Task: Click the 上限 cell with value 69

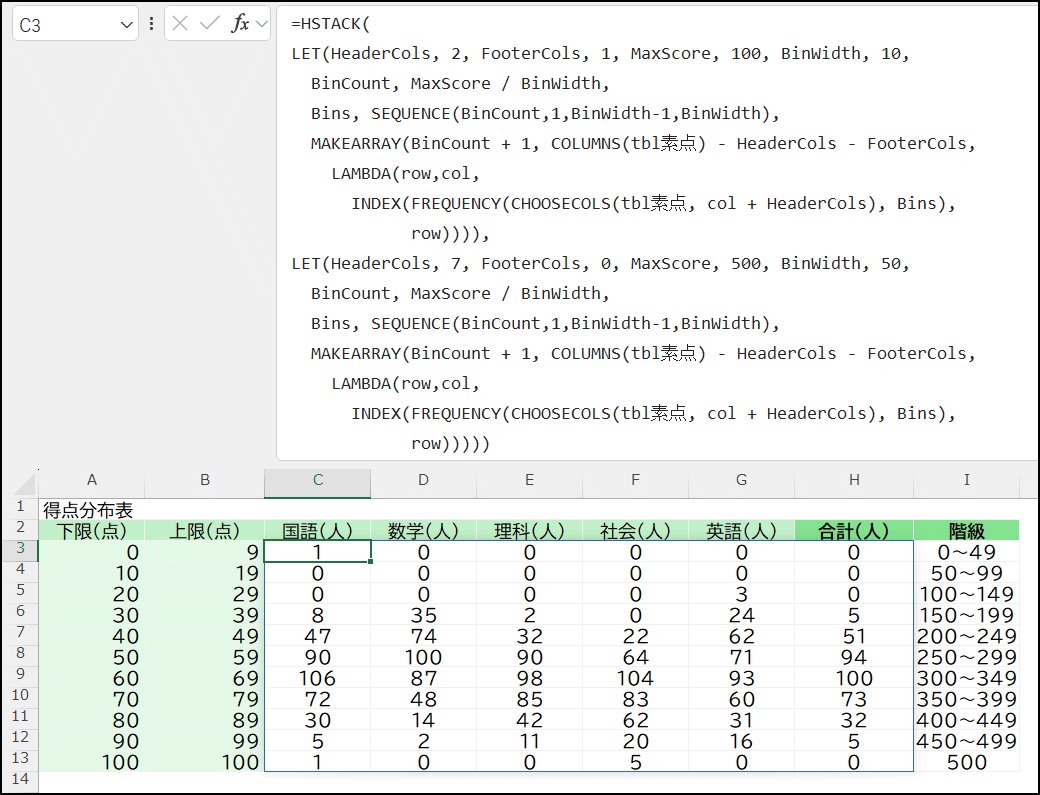Action: (204, 678)
